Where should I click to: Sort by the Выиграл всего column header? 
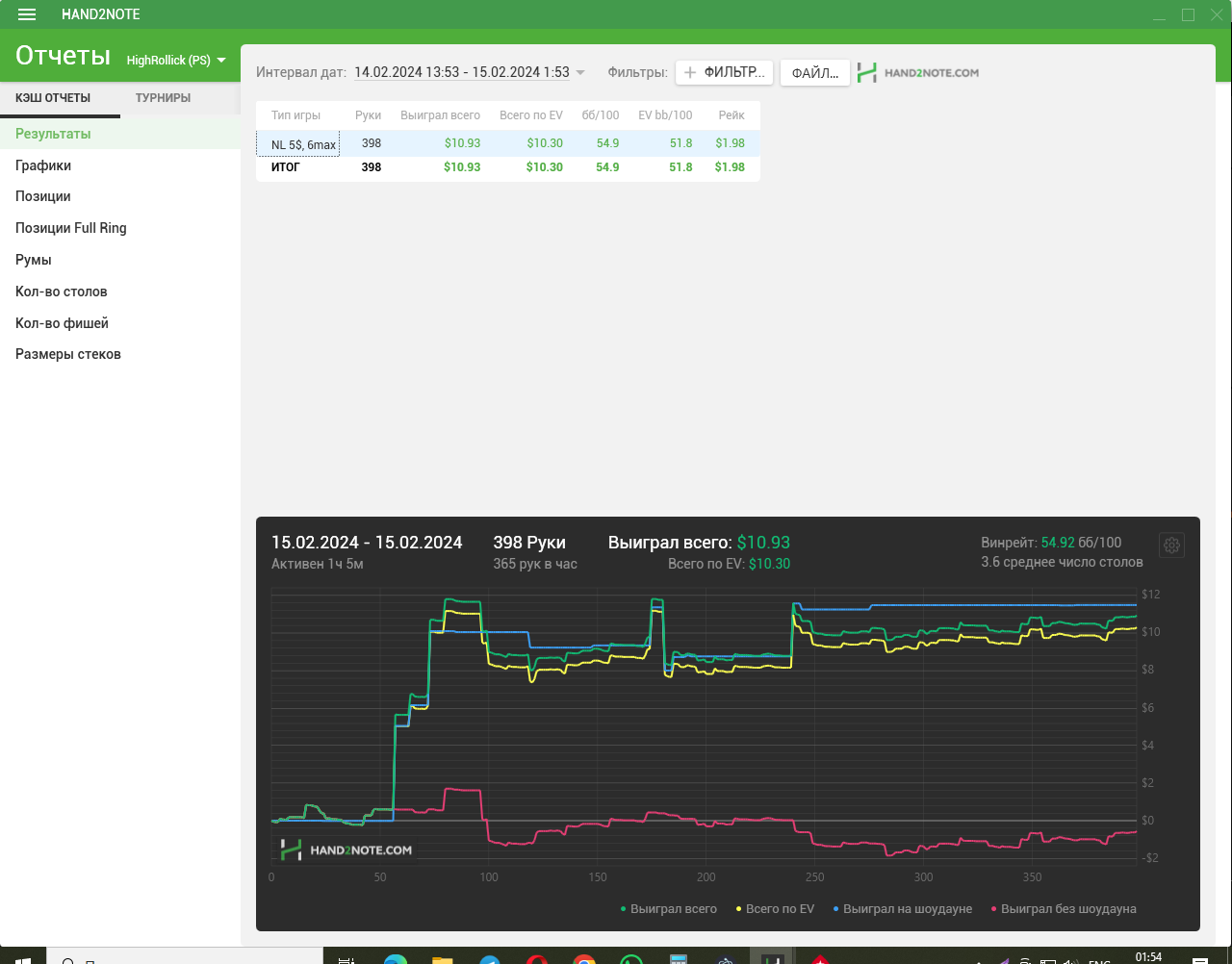pos(440,115)
